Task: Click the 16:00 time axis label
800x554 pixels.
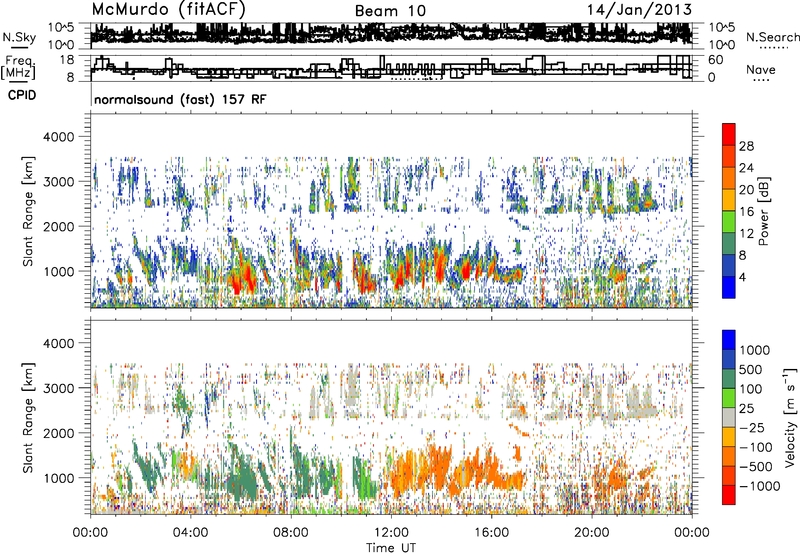Action: point(491,533)
